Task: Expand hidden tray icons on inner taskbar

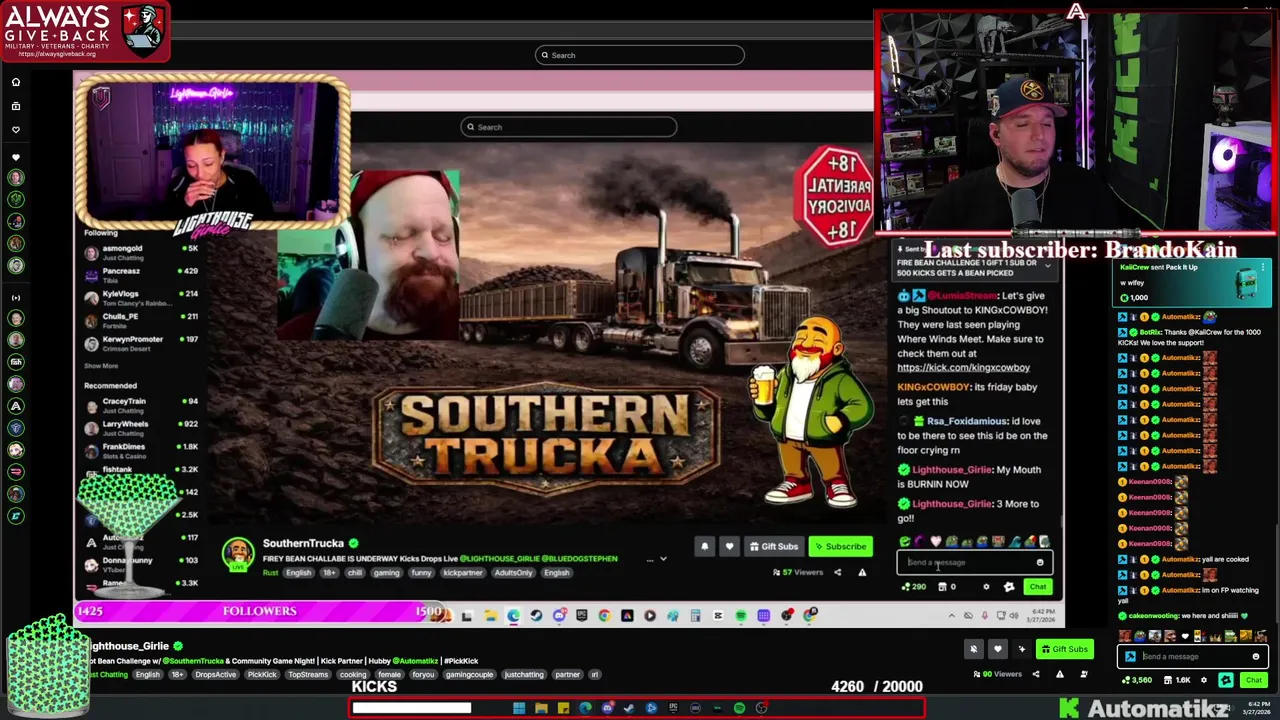Action: tap(952, 615)
